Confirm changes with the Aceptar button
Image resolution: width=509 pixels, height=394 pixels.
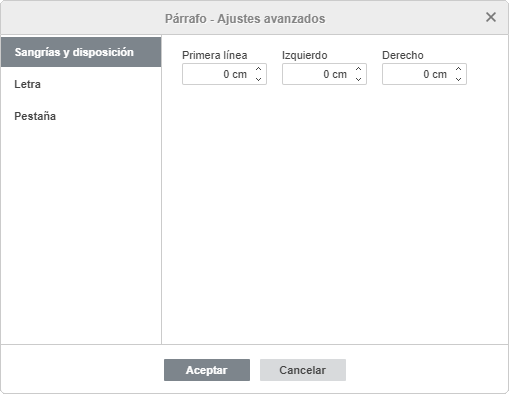tap(207, 370)
